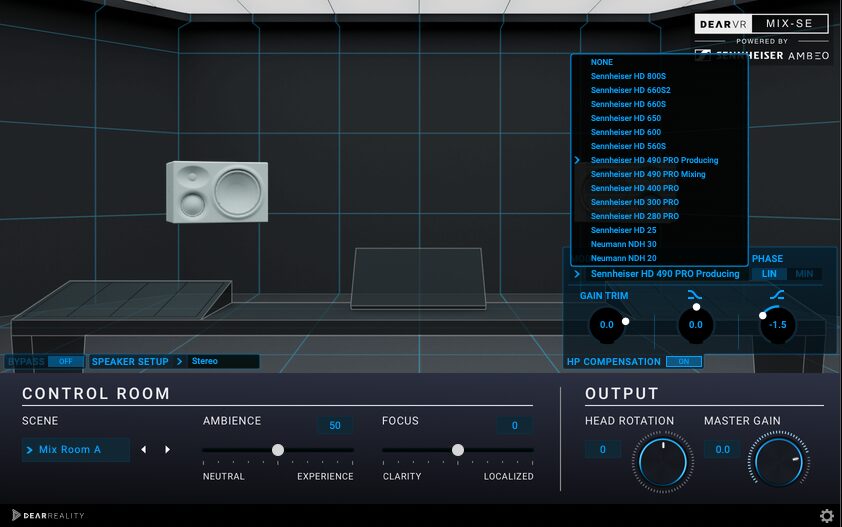Viewport: 842px width, 527px height.
Task: Click the LOCALIZED label
Action: pyautogui.click(x=509, y=476)
